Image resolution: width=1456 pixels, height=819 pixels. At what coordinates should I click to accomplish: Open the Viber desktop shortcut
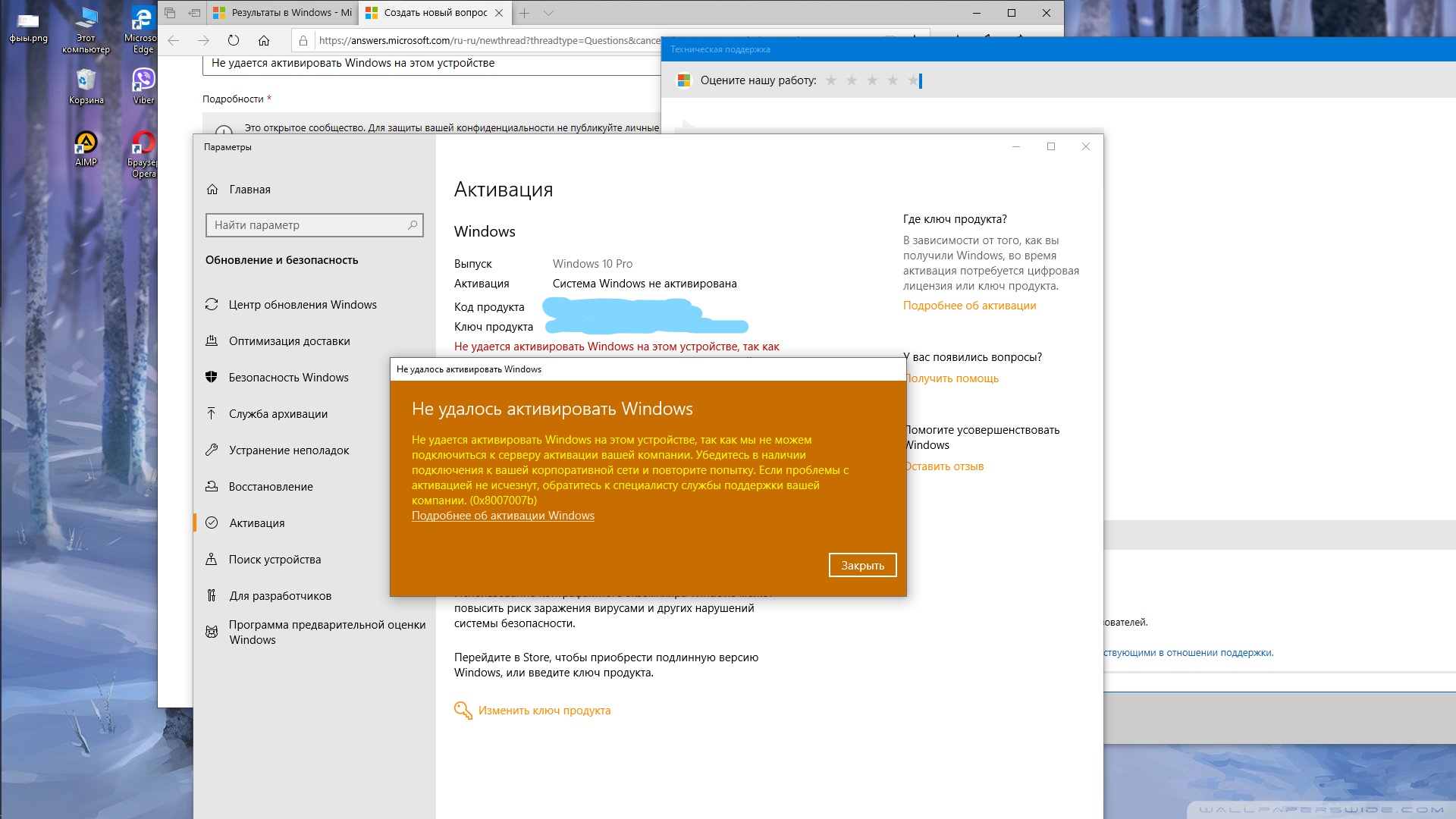point(143,85)
